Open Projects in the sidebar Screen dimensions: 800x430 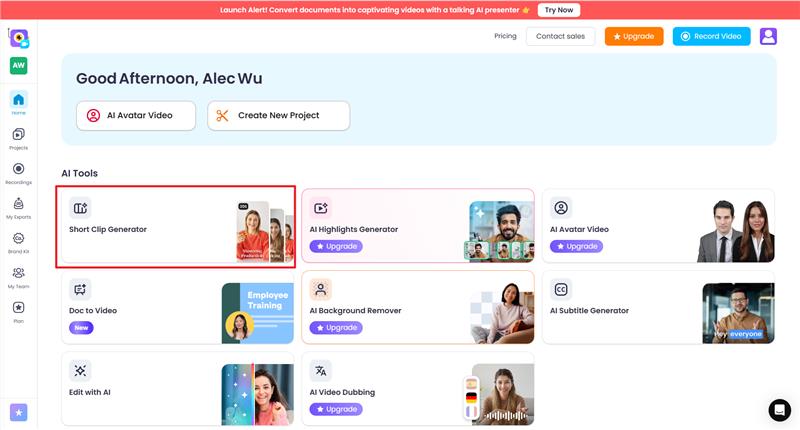tap(18, 138)
